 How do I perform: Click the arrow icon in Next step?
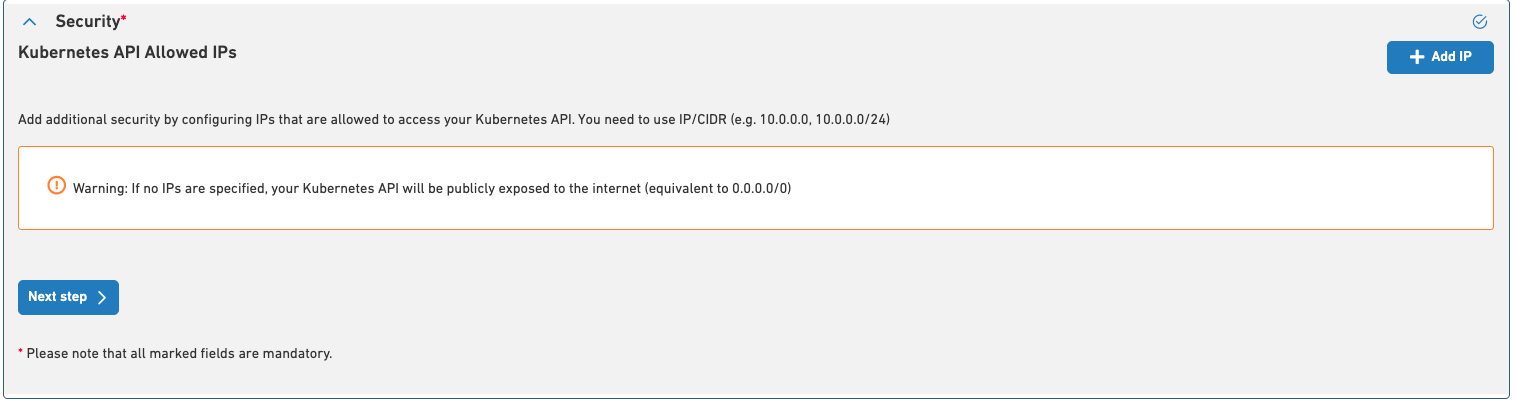tap(102, 297)
